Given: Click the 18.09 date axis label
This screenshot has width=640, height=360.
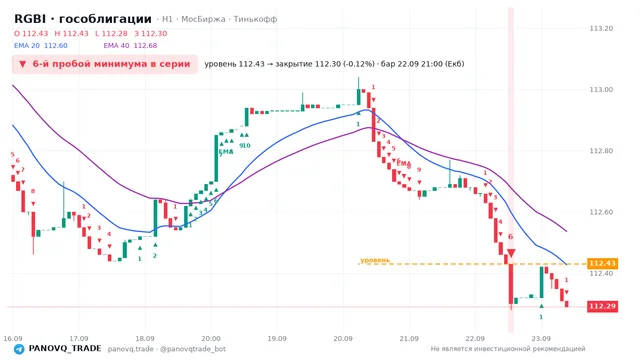Looking at the screenshot, I should (145, 339).
